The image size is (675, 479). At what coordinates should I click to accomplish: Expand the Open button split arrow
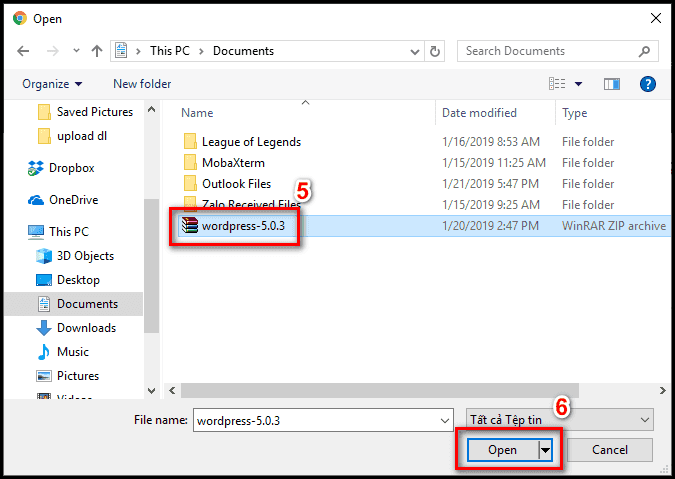pos(545,451)
